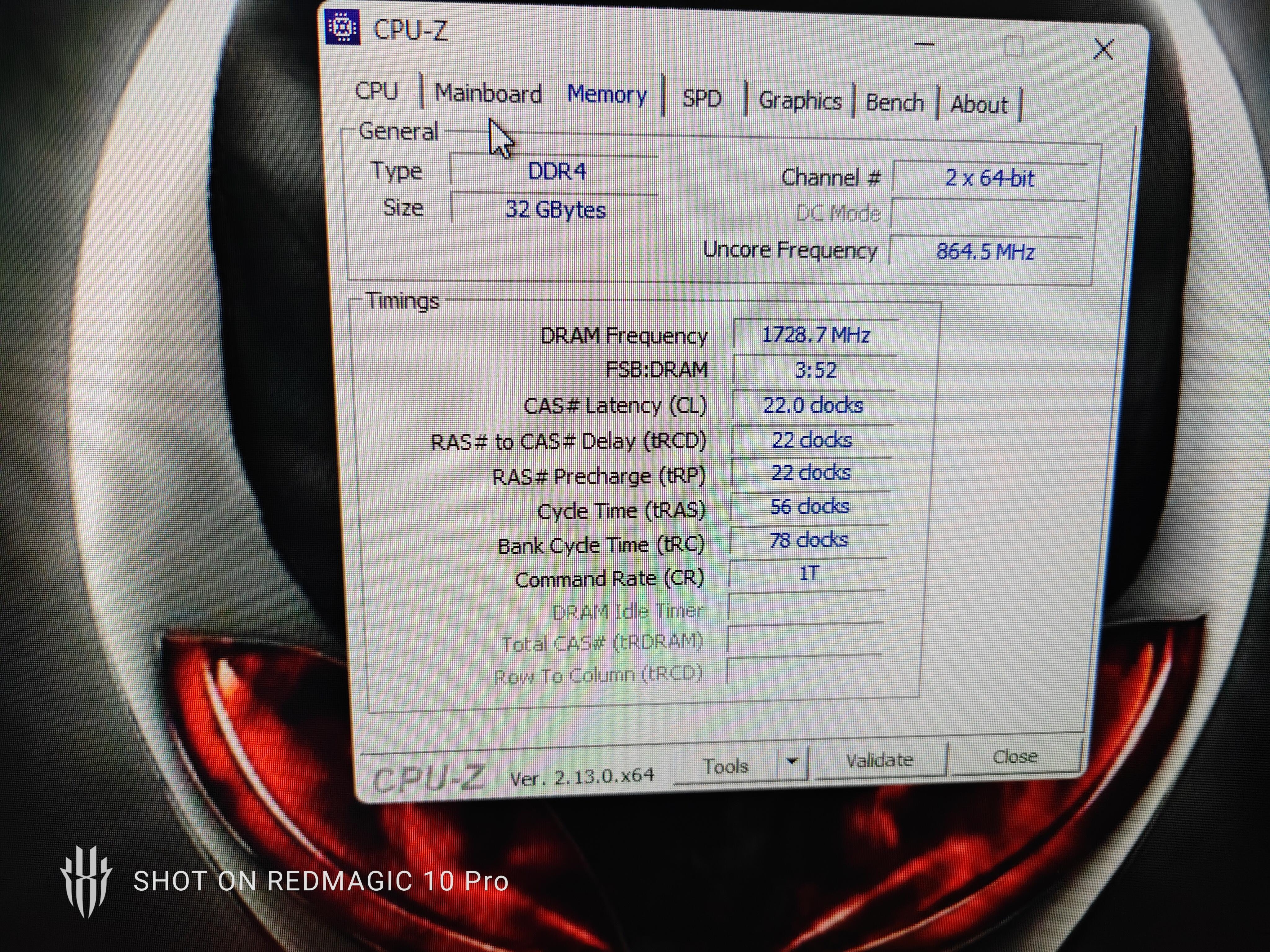Screen dimensions: 1270x952
Task: Click the CAS# Latency value field
Action: pyautogui.click(x=813, y=405)
